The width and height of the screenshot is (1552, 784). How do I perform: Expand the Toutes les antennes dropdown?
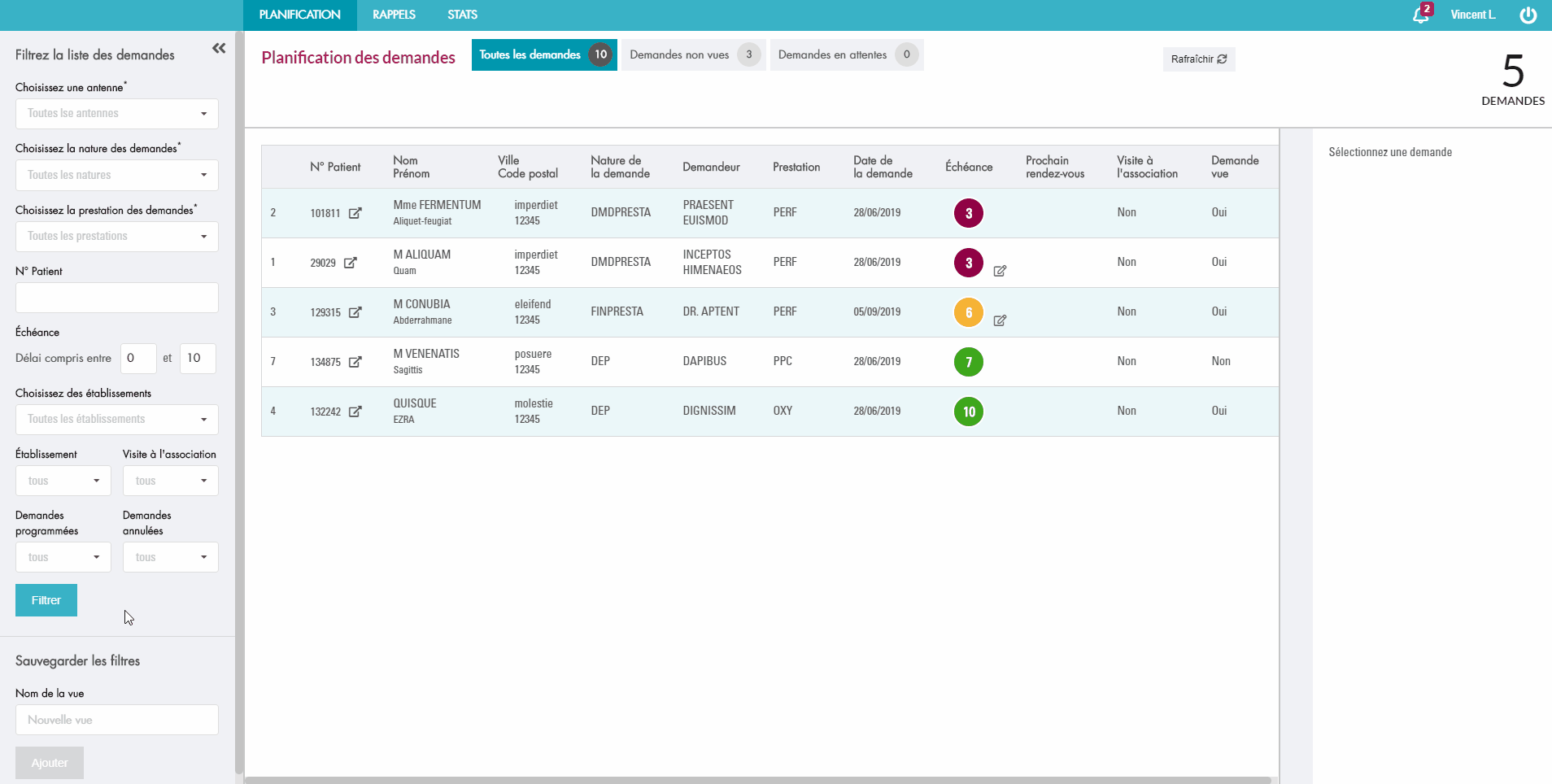pos(117,114)
